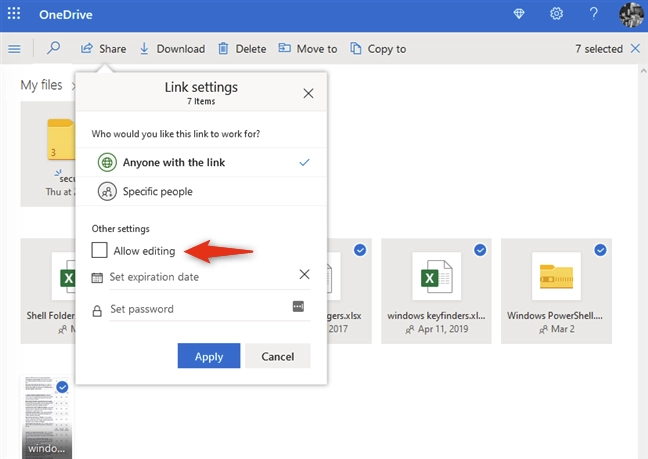
Task: Click the Anyone with the link globe icon
Action: point(107,162)
